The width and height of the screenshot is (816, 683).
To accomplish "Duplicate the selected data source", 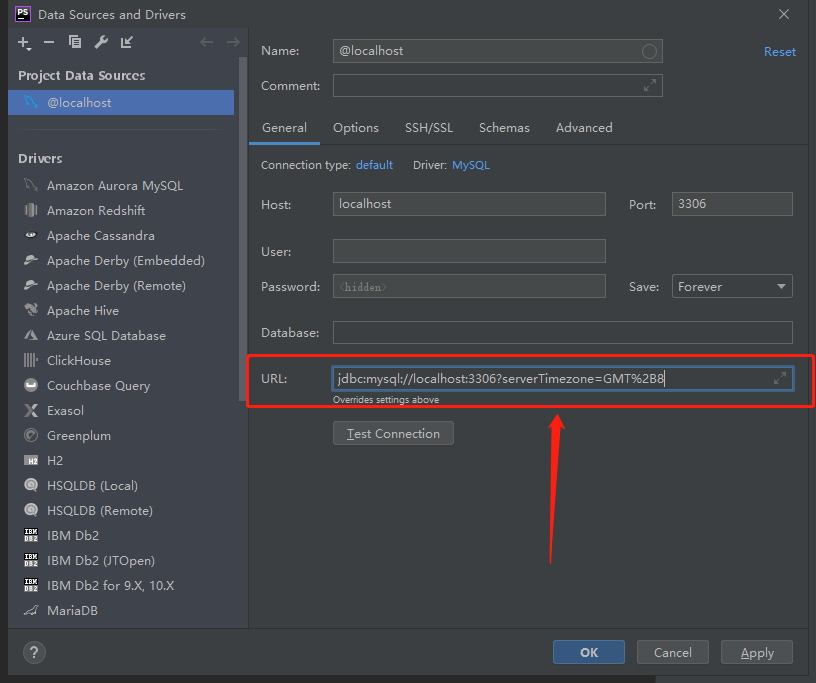I will 75,42.
